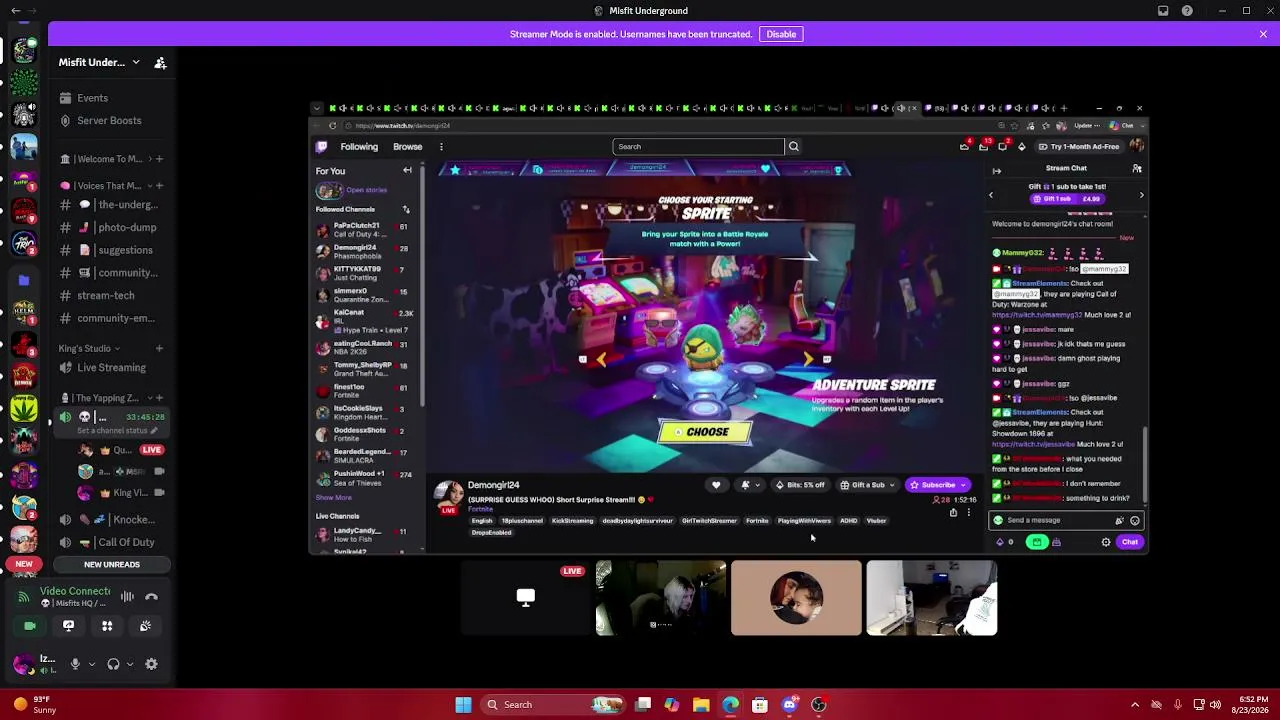Image resolution: width=1280 pixels, height=720 pixels.
Task: Mute the microphone in the user panel
Action: point(75,664)
